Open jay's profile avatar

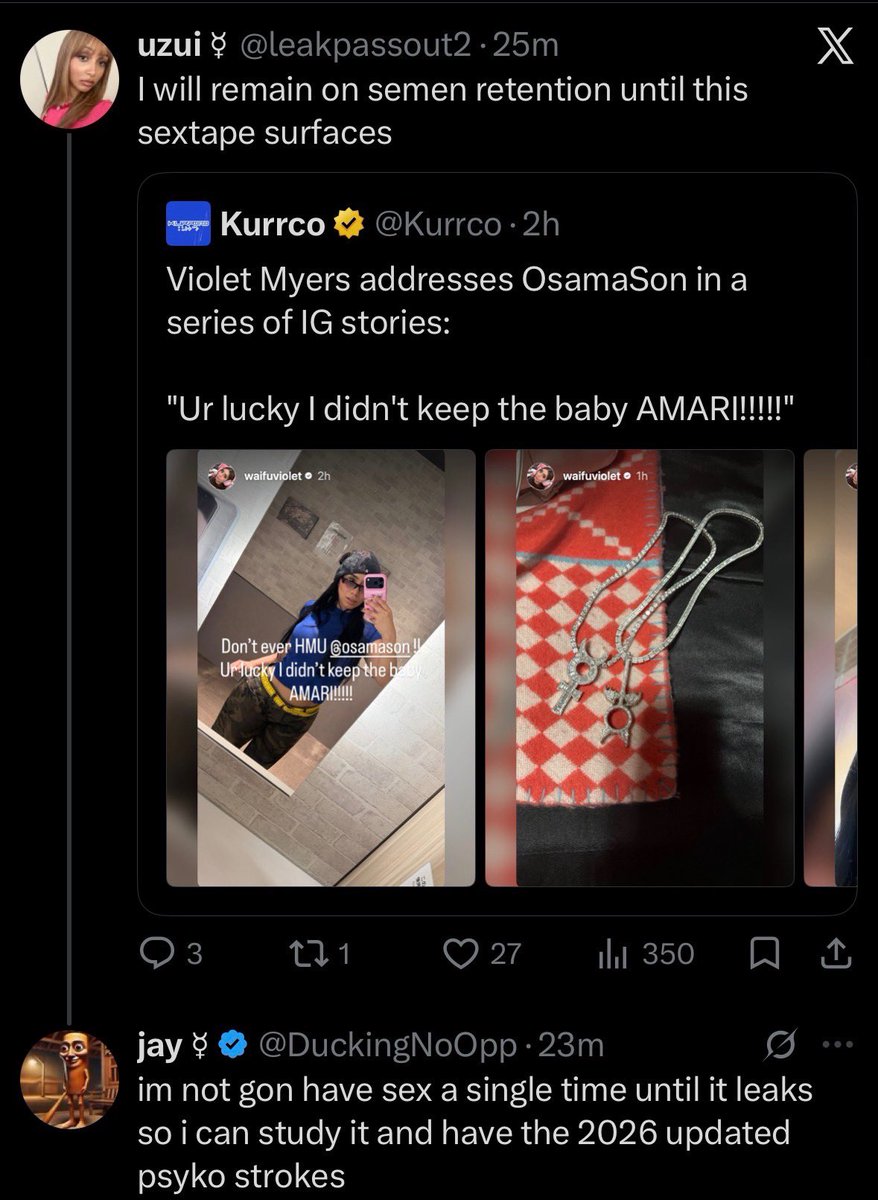point(69,1079)
